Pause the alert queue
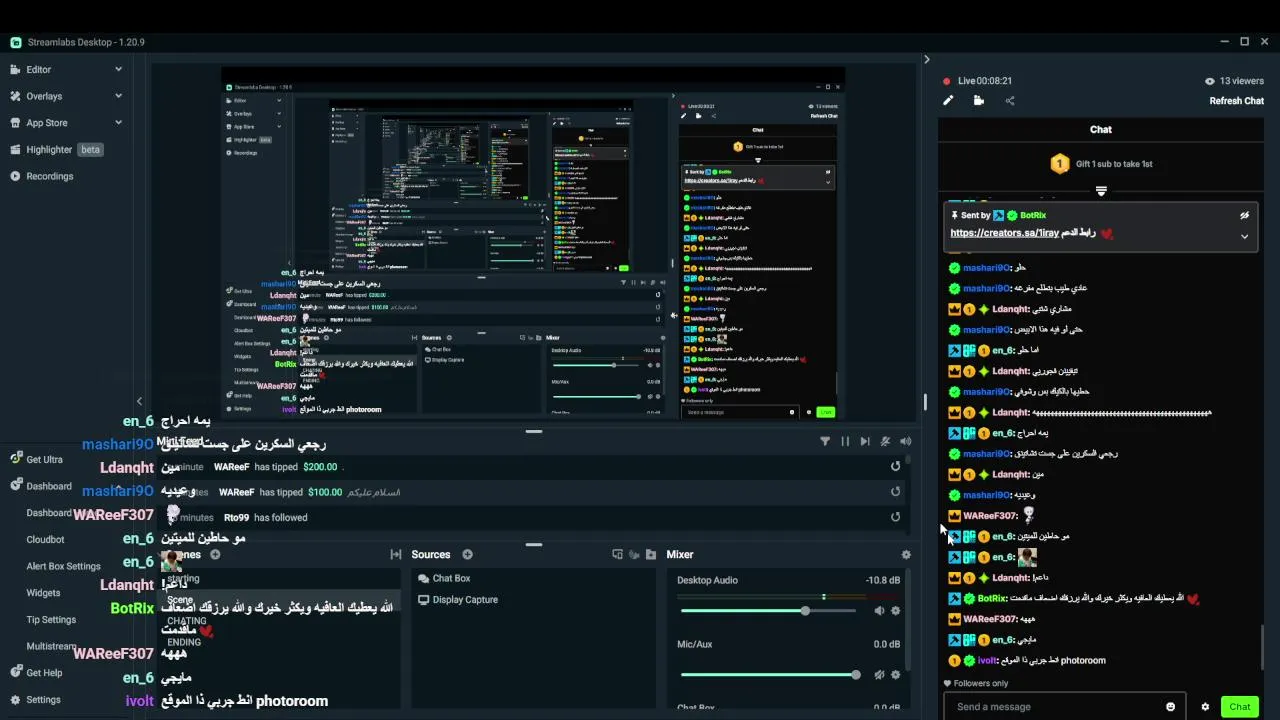 (x=845, y=441)
